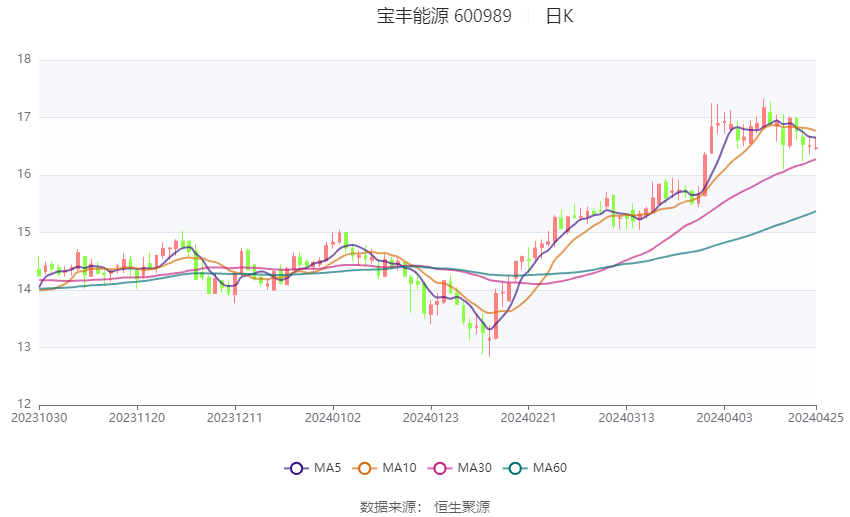Toggle the MA30 legend line
Screen dimensions: 850x517
460,468
